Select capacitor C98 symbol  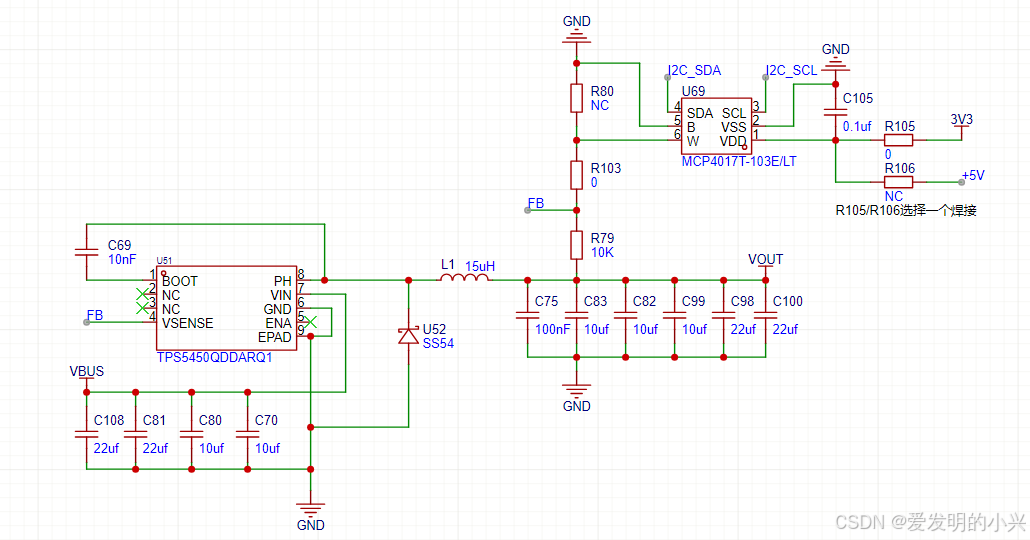[x=723, y=315]
